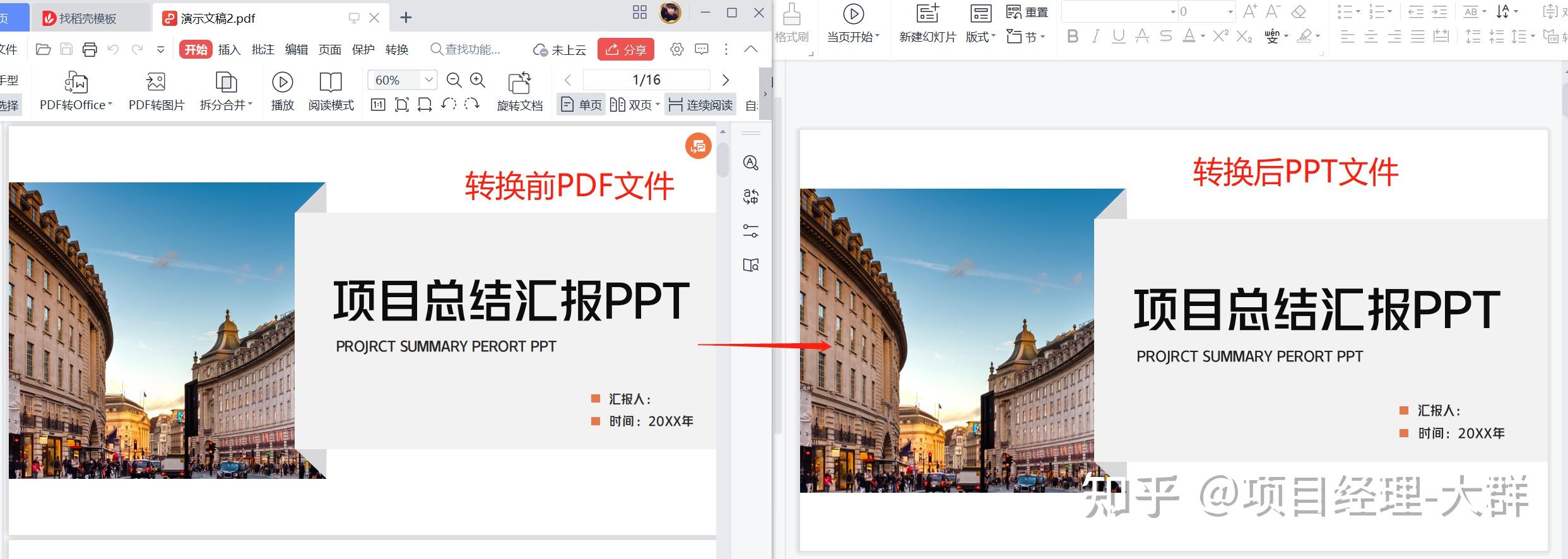
Task: Open the 节 section dropdown
Action: 1042,37
